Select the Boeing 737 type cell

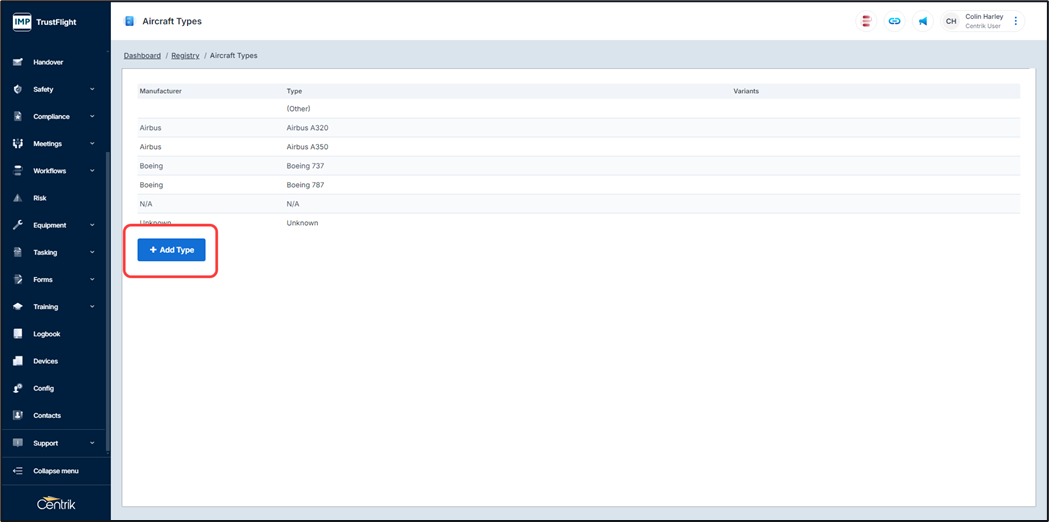(x=305, y=165)
